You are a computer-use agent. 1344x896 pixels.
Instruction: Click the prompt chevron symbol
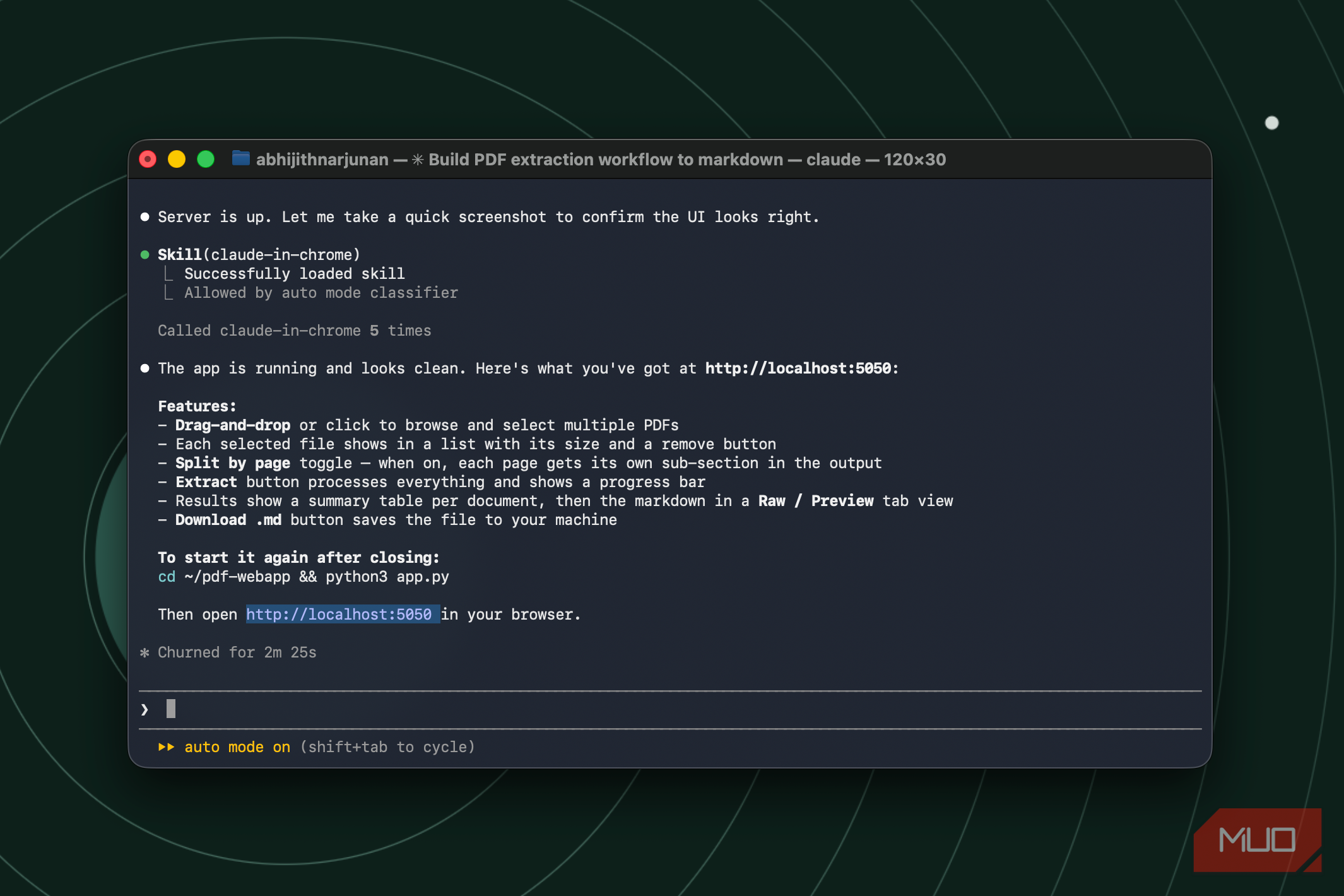pos(144,710)
